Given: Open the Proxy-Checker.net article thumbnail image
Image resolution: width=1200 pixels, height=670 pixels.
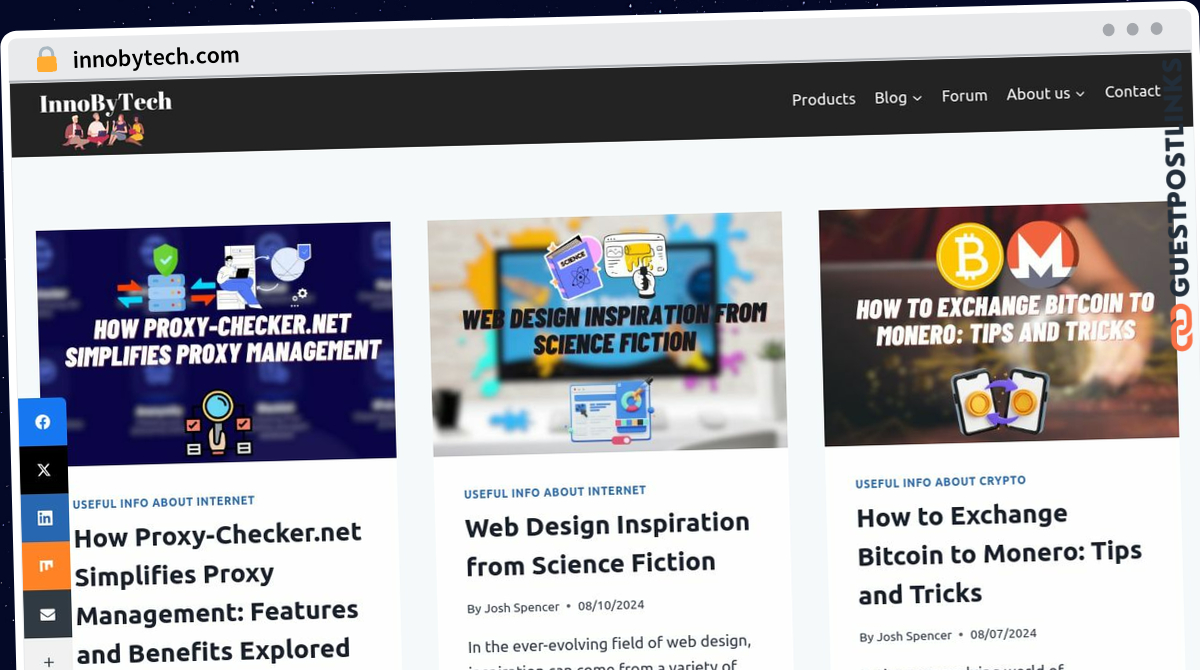Looking at the screenshot, I should tap(215, 343).
